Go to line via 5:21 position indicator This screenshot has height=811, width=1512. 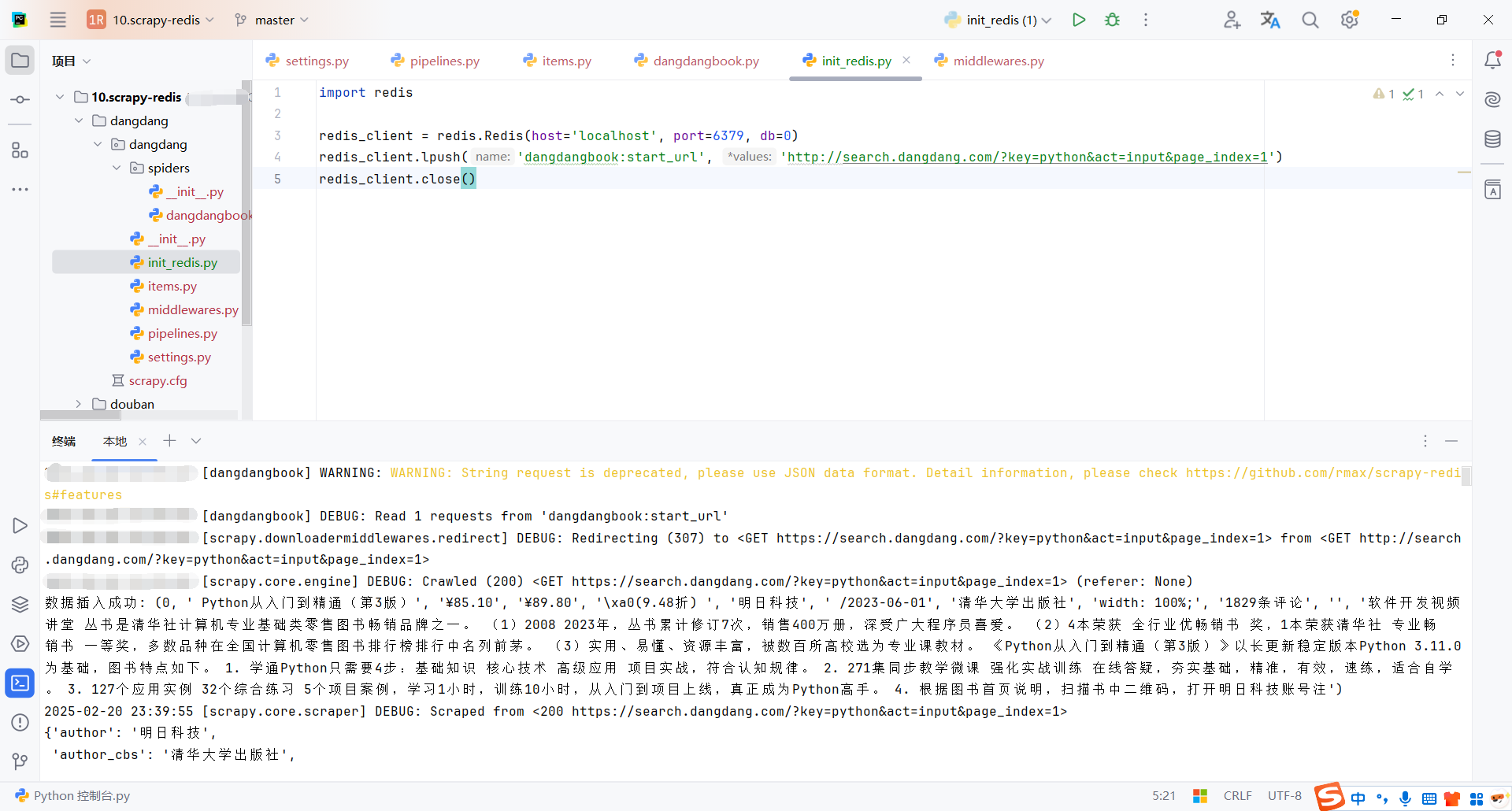pyautogui.click(x=1163, y=796)
